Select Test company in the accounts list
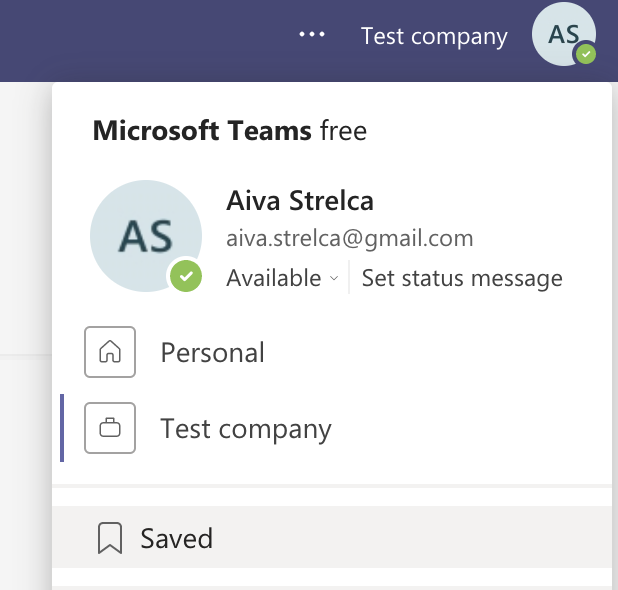The height and width of the screenshot is (590, 618). pos(246,429)
